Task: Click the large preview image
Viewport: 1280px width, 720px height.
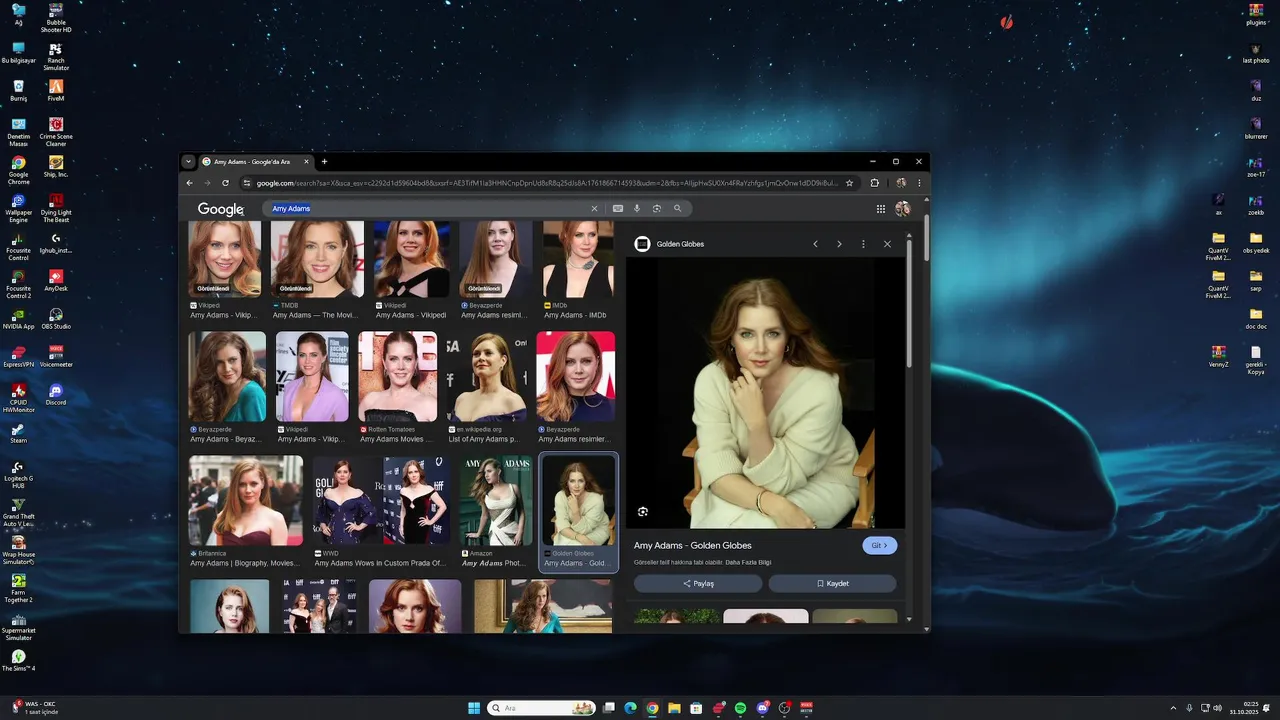Action: (765, 393)
